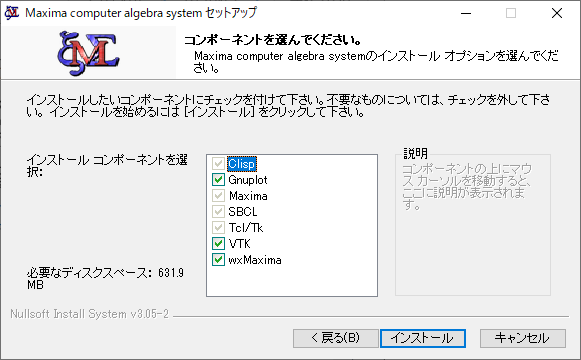Image resolution: width=581 pixels, height=360 pixels.
Task: Select the wxMaxima label in component list
Action: pyautogui.click(x=255, y=260)
